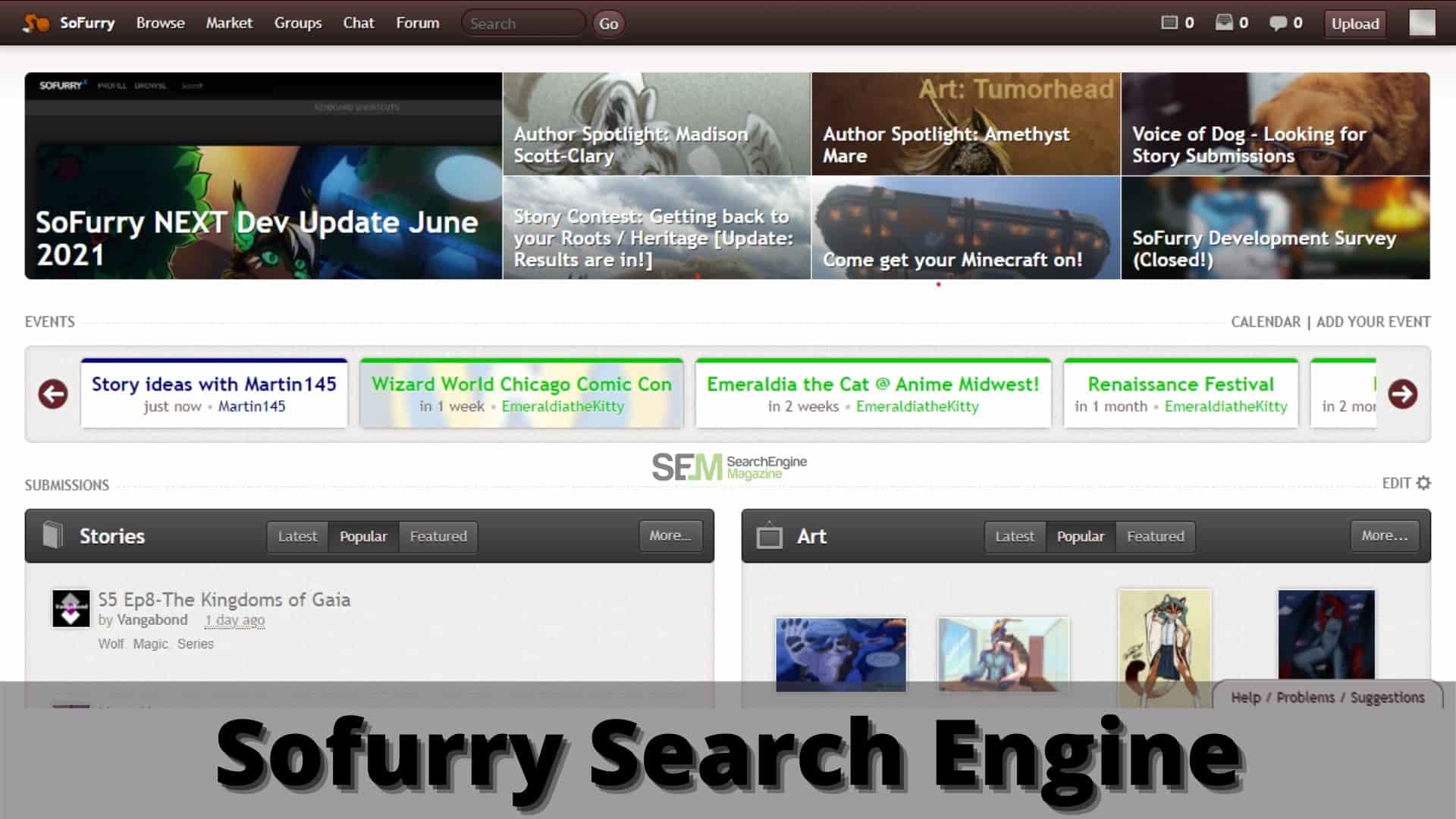Open story S5 Ep8-The Kingdoms of Gaia

point(224,600)
